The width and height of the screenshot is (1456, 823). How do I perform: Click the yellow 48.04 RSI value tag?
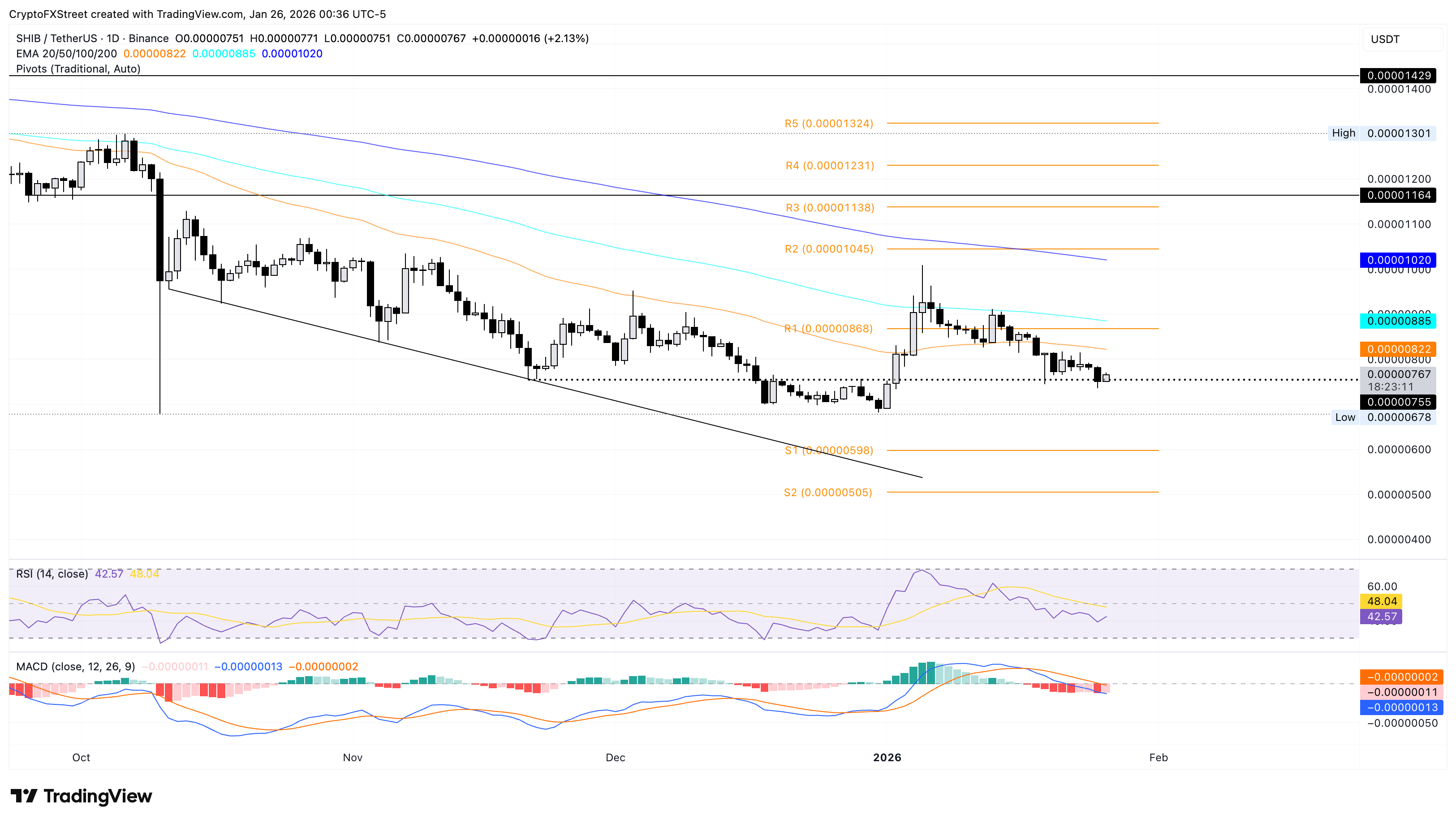pos(1381,601)
